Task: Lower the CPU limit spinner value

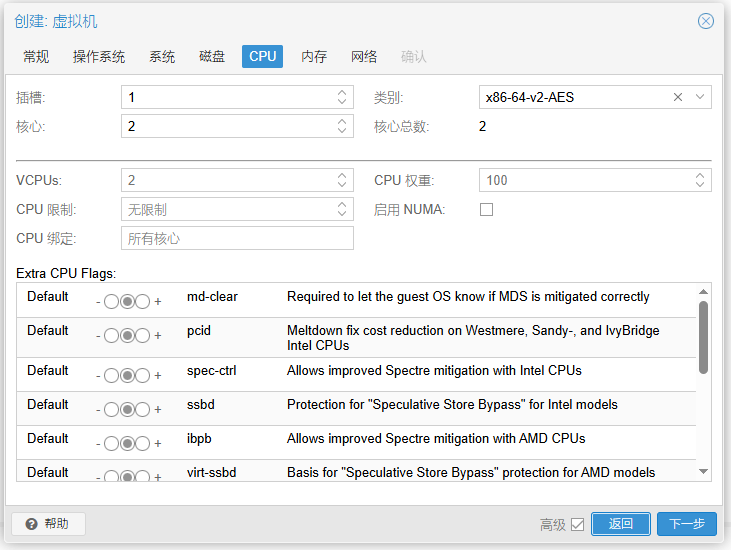Action: [342, 214]
